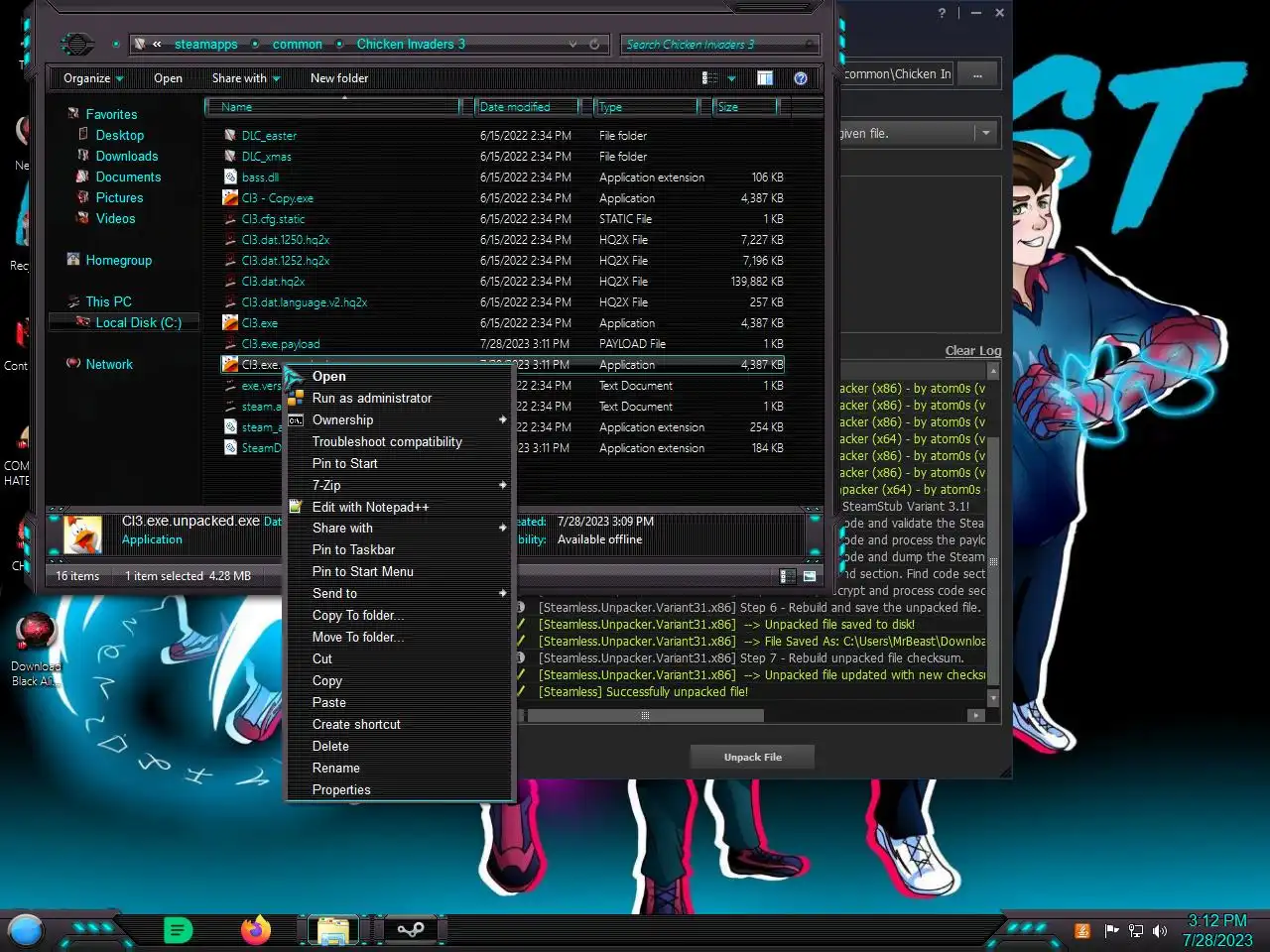Refresh the Chicken Invaders 3 folder
Screen dimensions: 1270x952
coord(594,44)
